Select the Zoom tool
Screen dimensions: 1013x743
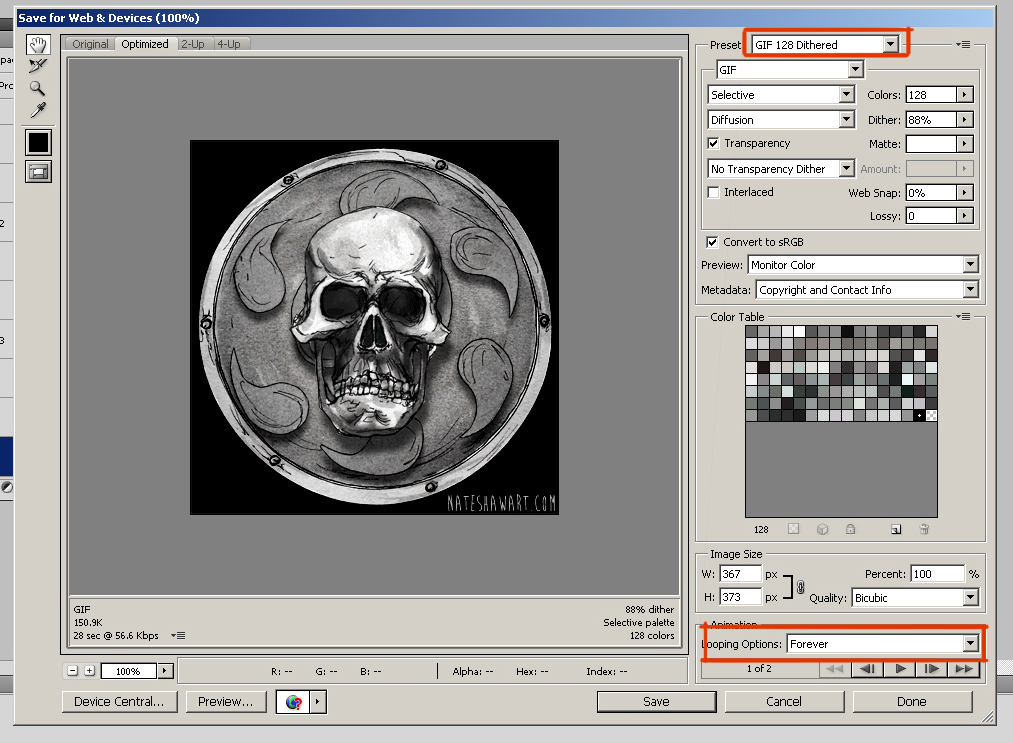point(38,88)
